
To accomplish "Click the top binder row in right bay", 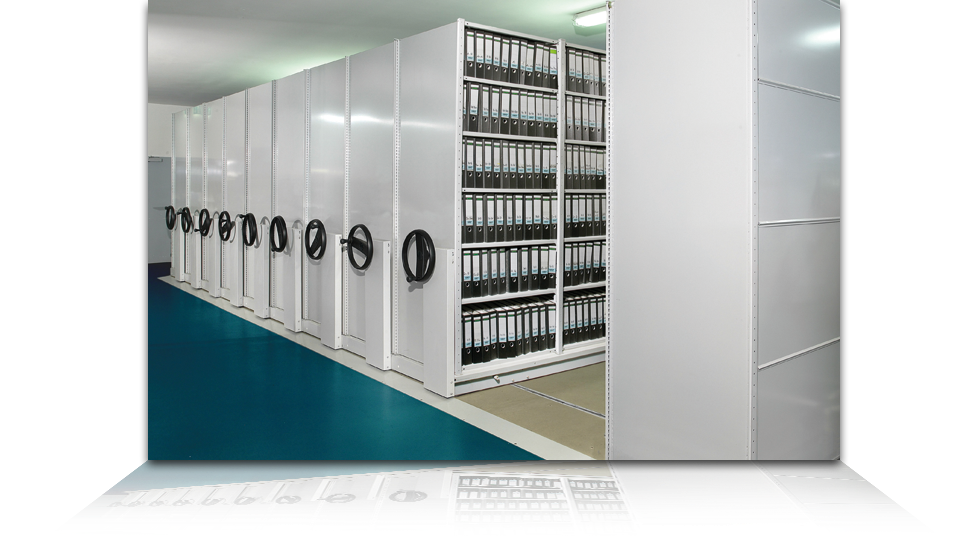I will tap(586, 73).
